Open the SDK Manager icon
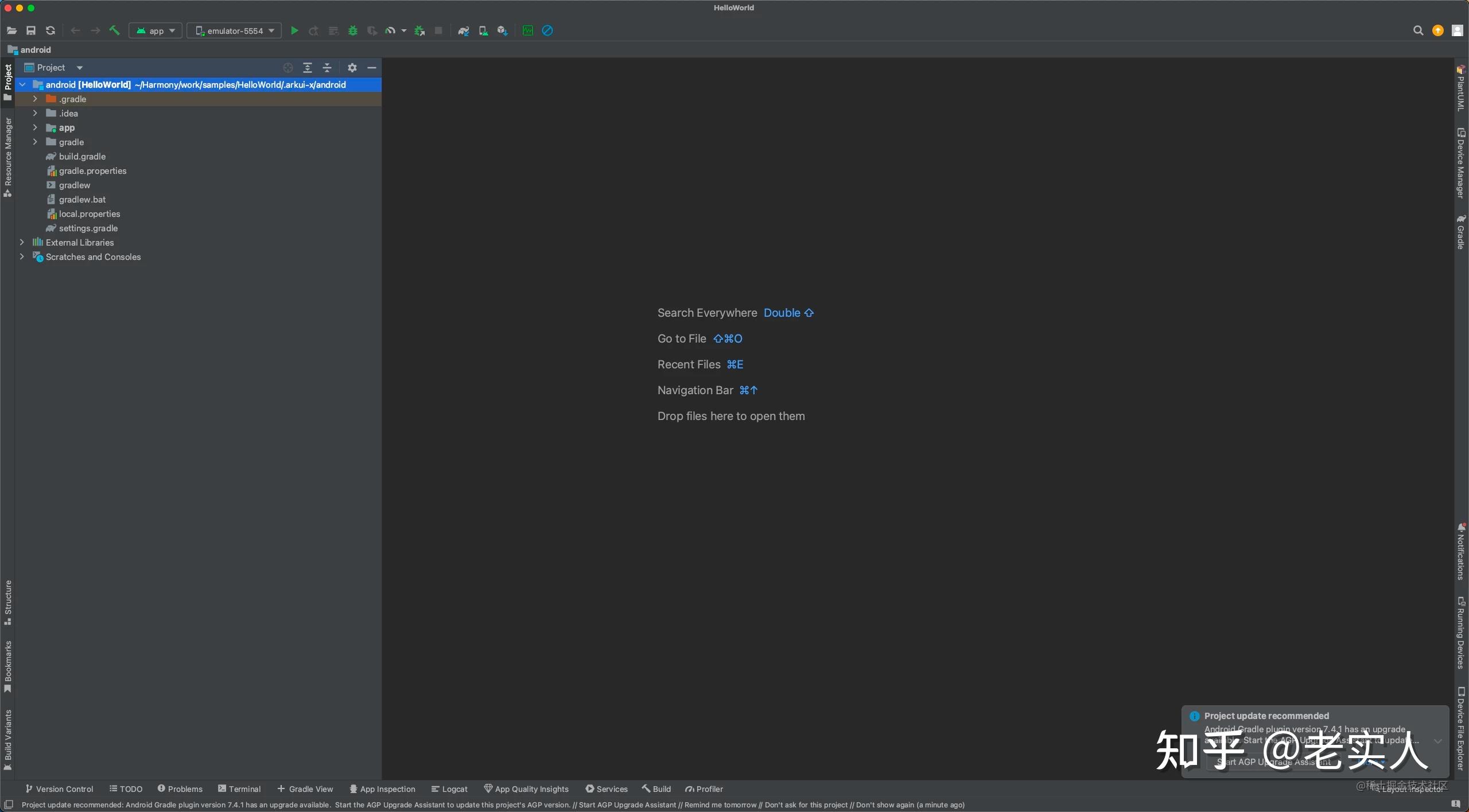 click(x=503, y=30)
